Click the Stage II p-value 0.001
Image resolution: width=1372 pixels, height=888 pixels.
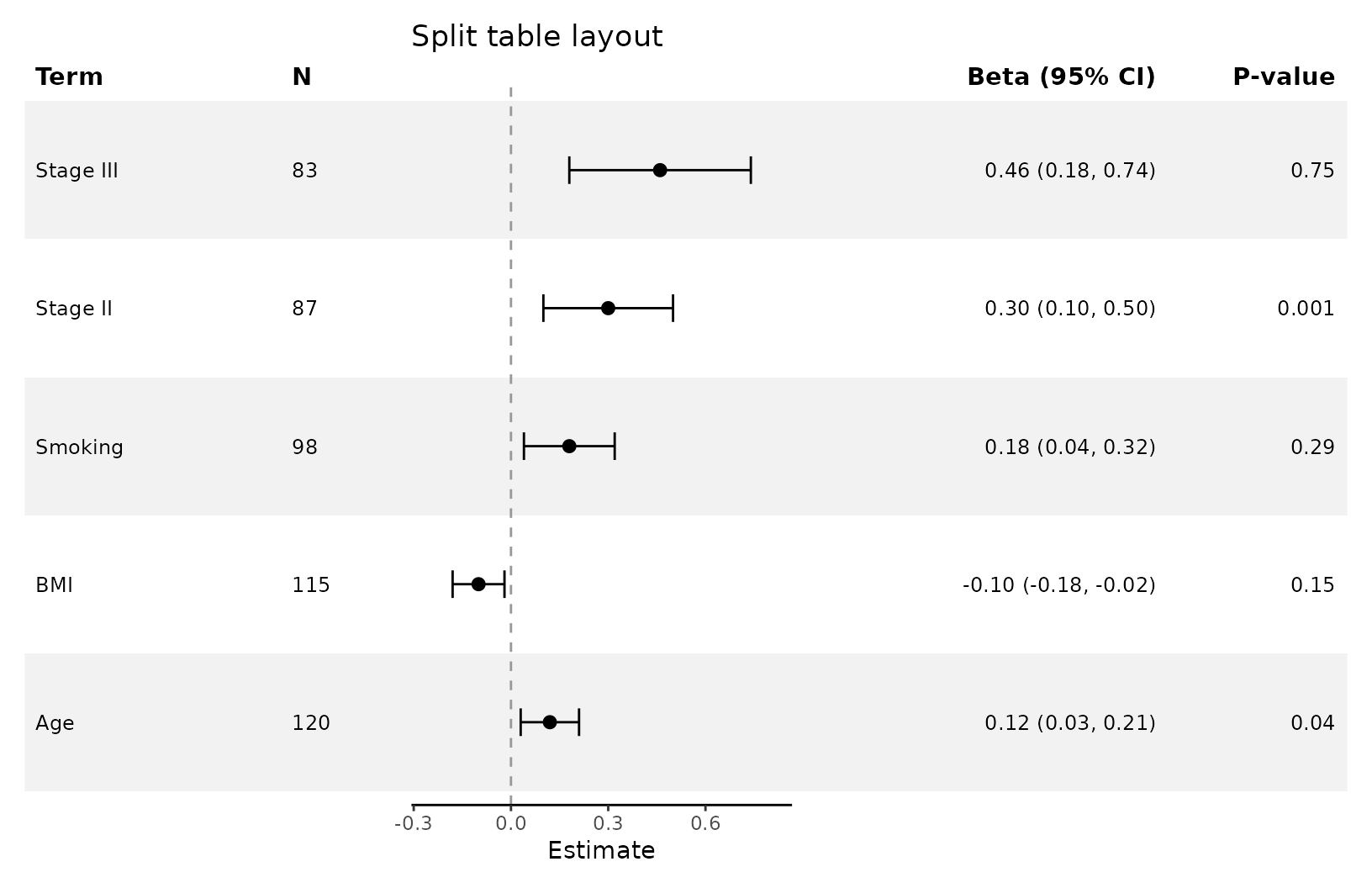point(1305,309)
